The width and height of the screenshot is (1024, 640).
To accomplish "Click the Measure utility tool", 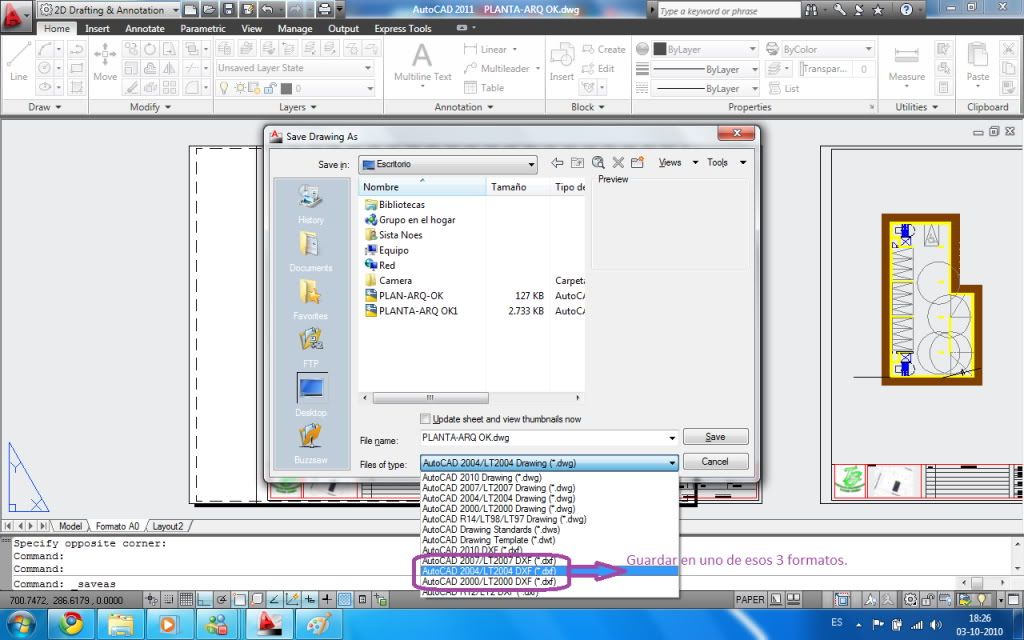I will 906,63.
